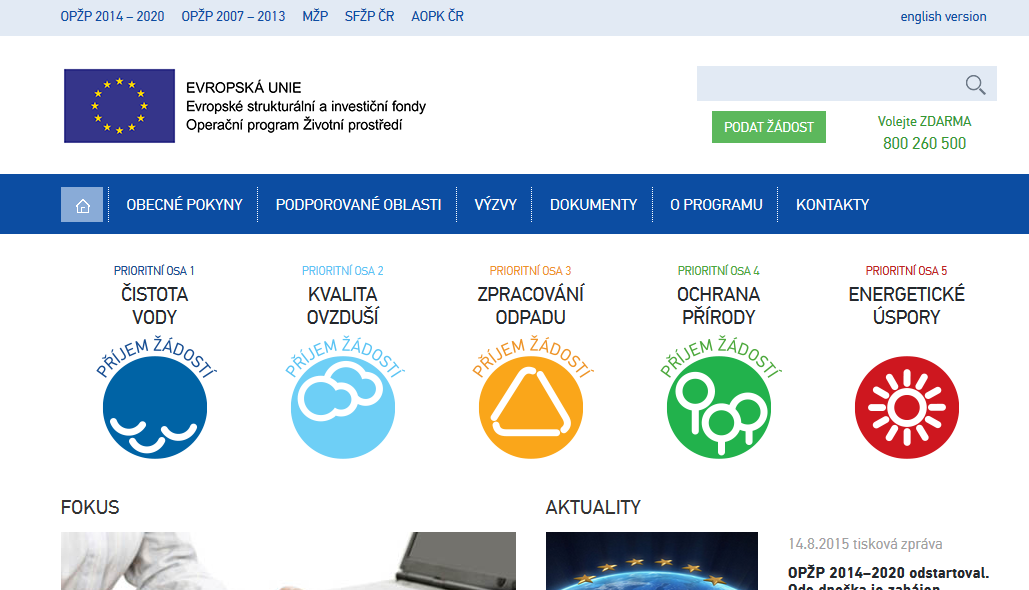Open the Dokumenty menu item
This screenshot has height=590, width=1029.
pos(593,205)
